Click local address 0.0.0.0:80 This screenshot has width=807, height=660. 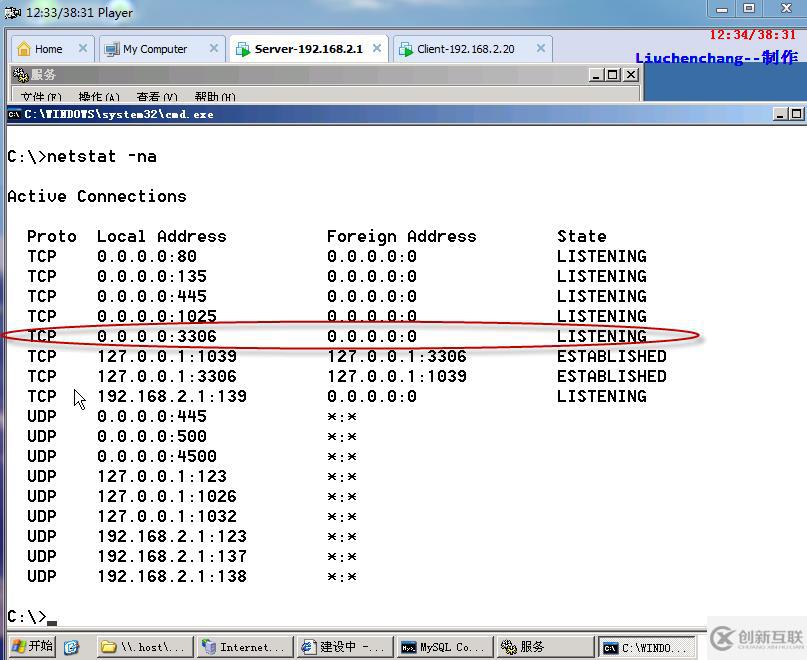pyautogui.click(x=147, y=256)
